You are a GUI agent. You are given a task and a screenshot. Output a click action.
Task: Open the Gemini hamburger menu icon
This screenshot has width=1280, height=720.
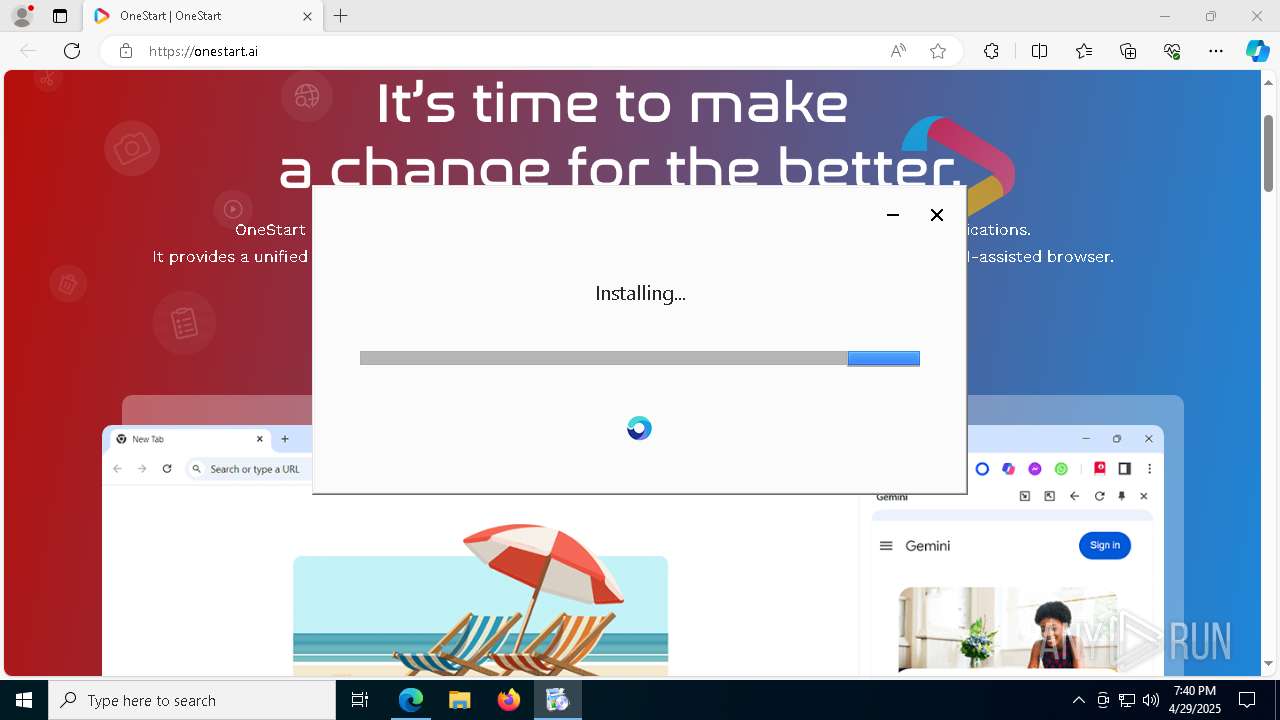[x=886, y=546]
